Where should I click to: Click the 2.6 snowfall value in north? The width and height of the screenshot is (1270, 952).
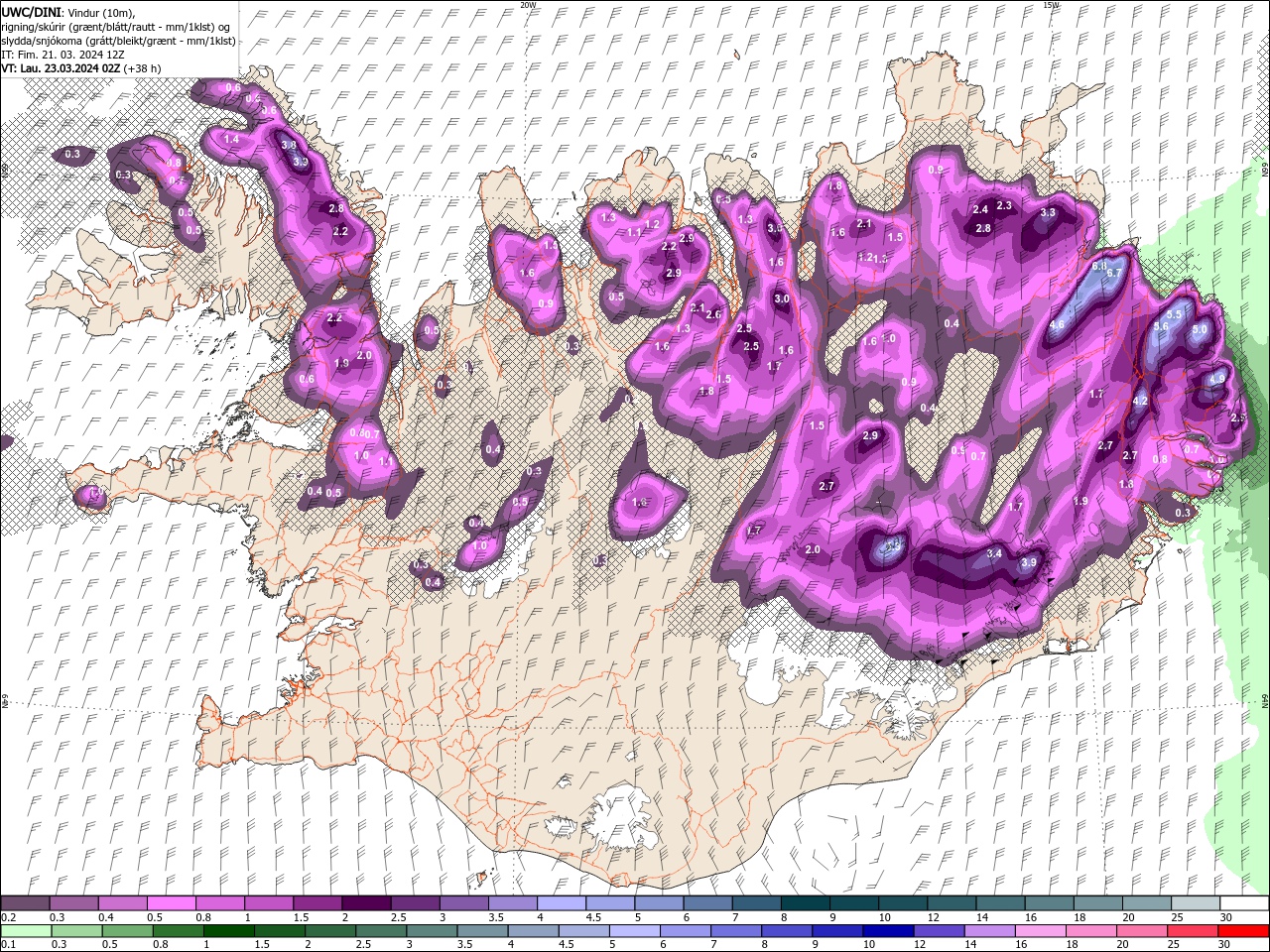point(712,314)
